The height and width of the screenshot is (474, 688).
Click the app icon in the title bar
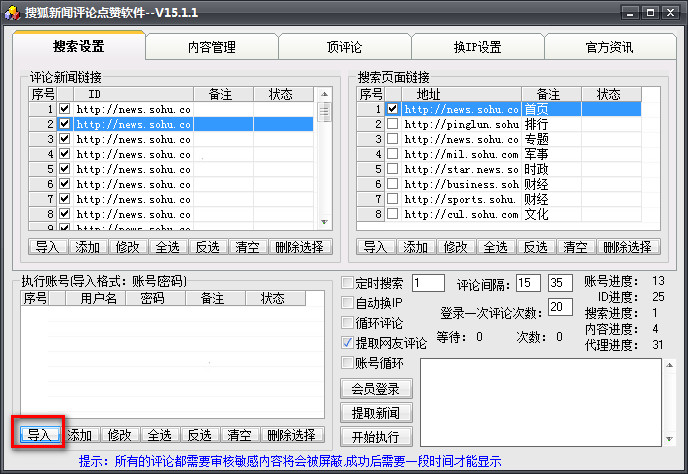12,12
